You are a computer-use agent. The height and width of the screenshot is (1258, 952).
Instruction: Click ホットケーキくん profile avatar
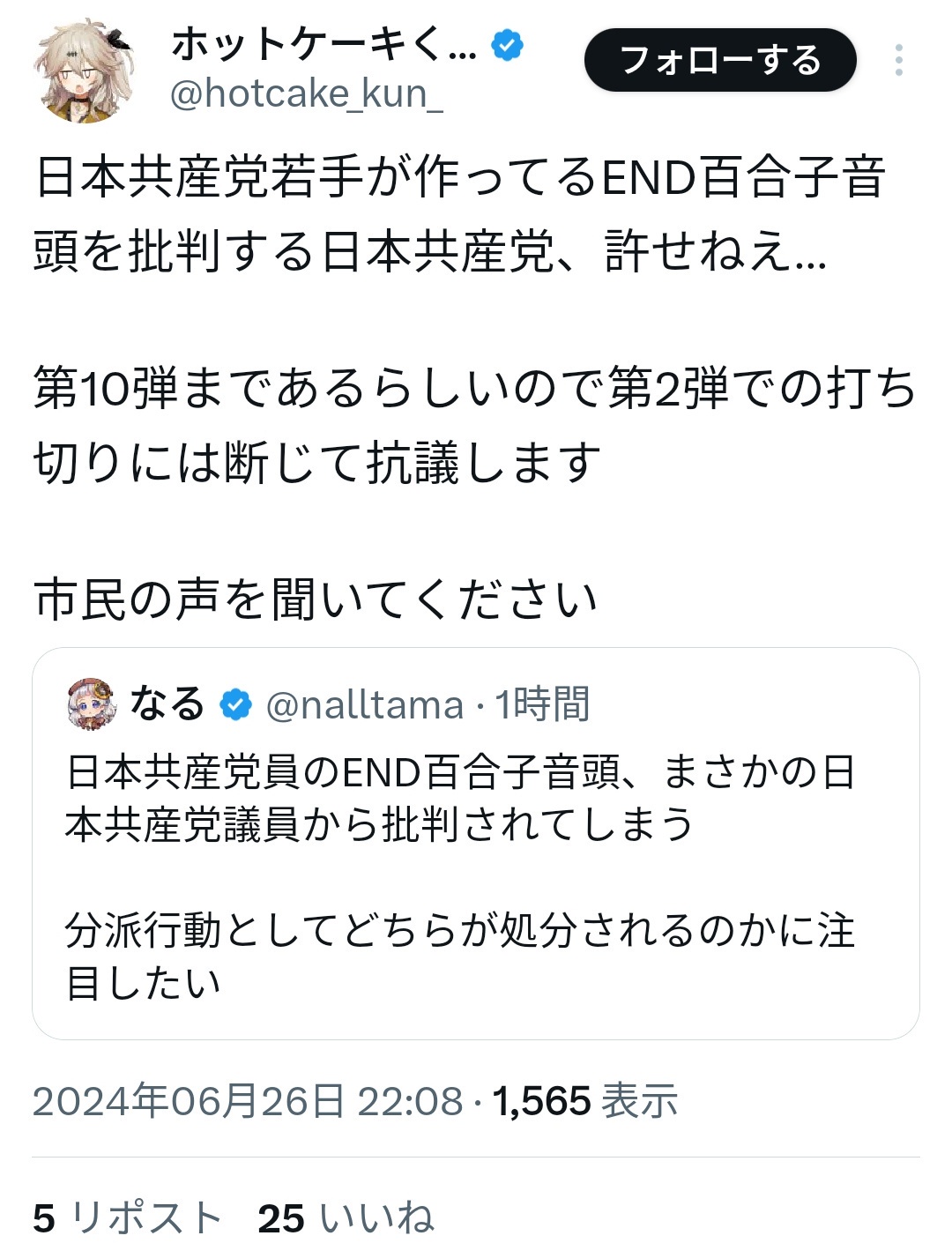pyautogui.click(x=83, y=70)
